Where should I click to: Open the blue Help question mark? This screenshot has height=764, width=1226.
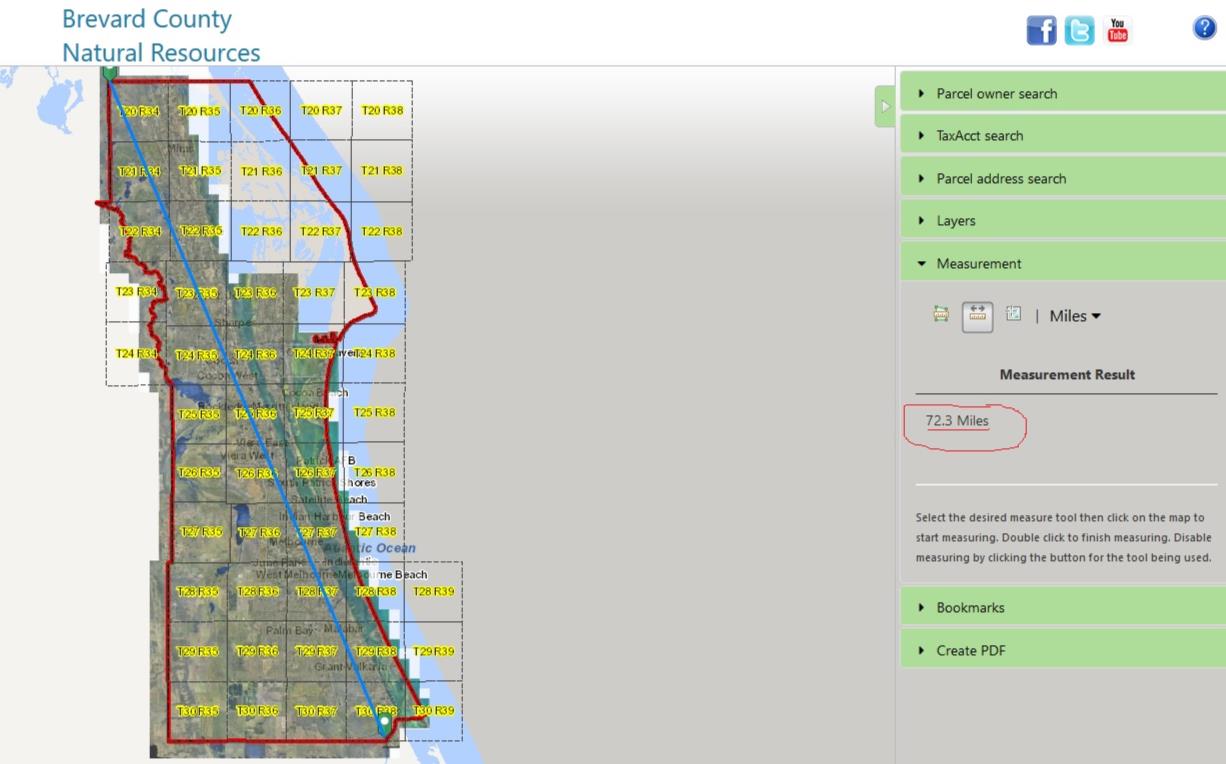pyautogui.click(x=1205, y=28)
